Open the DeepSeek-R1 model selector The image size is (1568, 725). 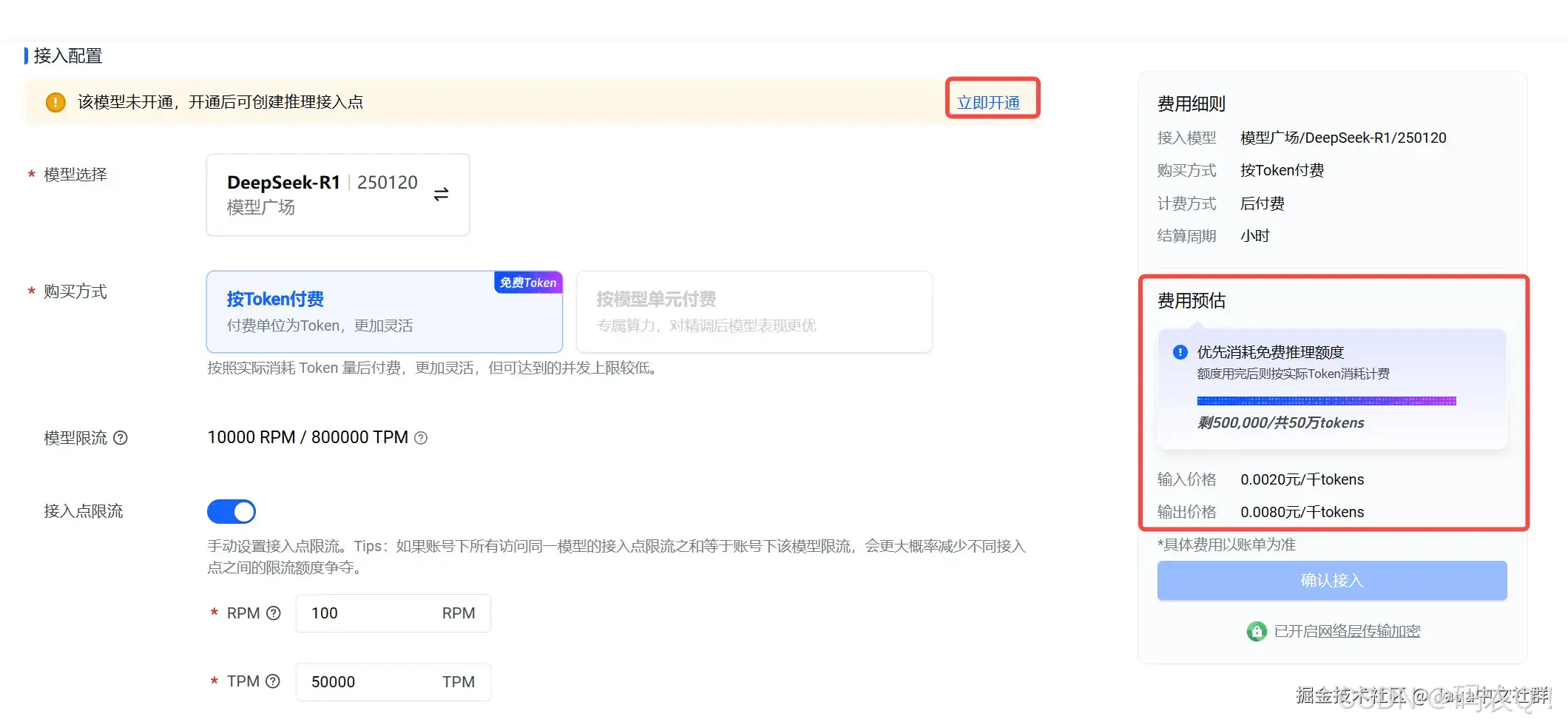338,195
